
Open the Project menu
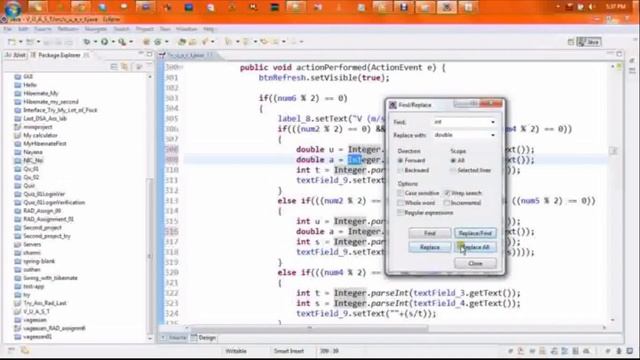144,29
